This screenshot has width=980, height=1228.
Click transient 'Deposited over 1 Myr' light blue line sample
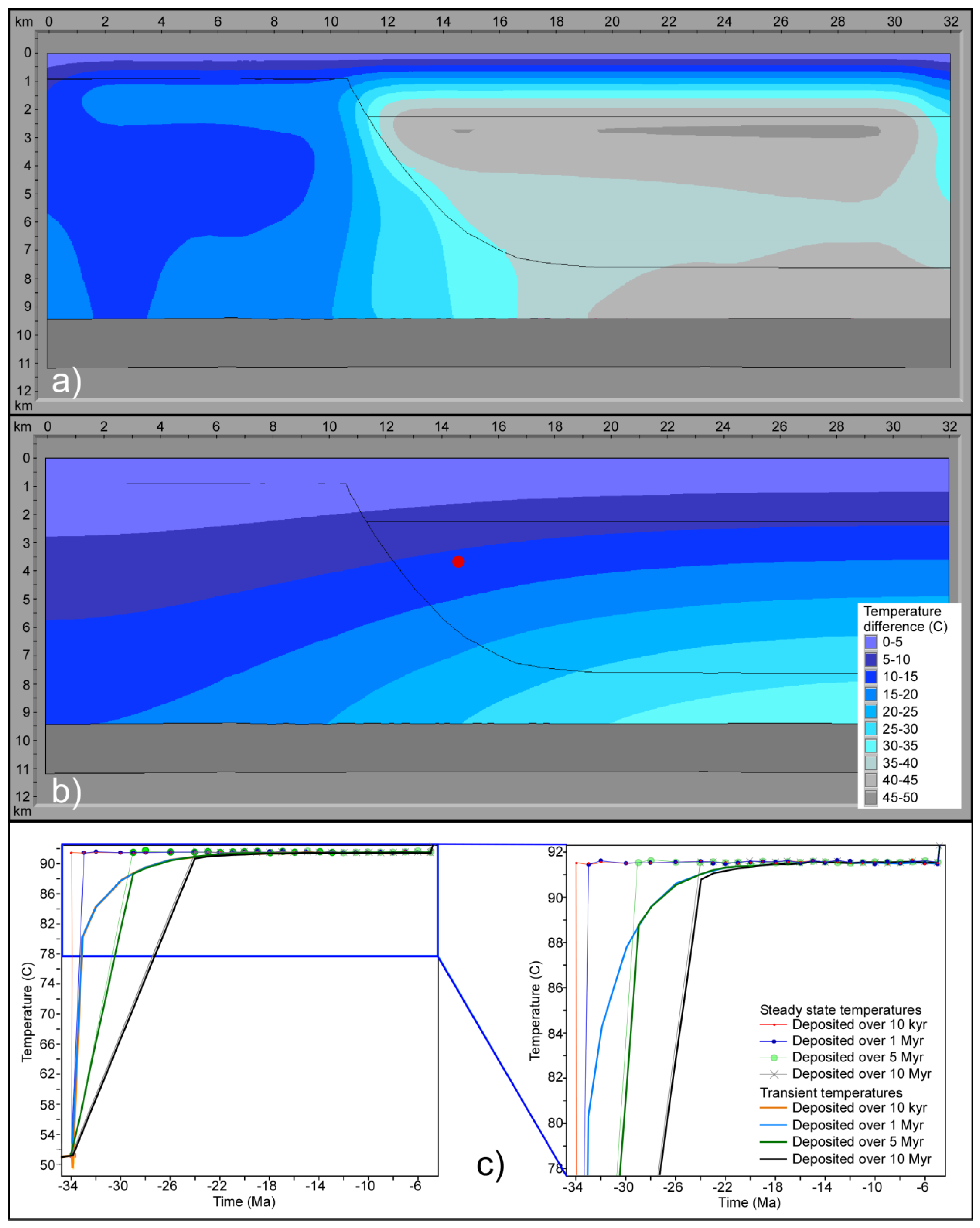click(774, 1125)
